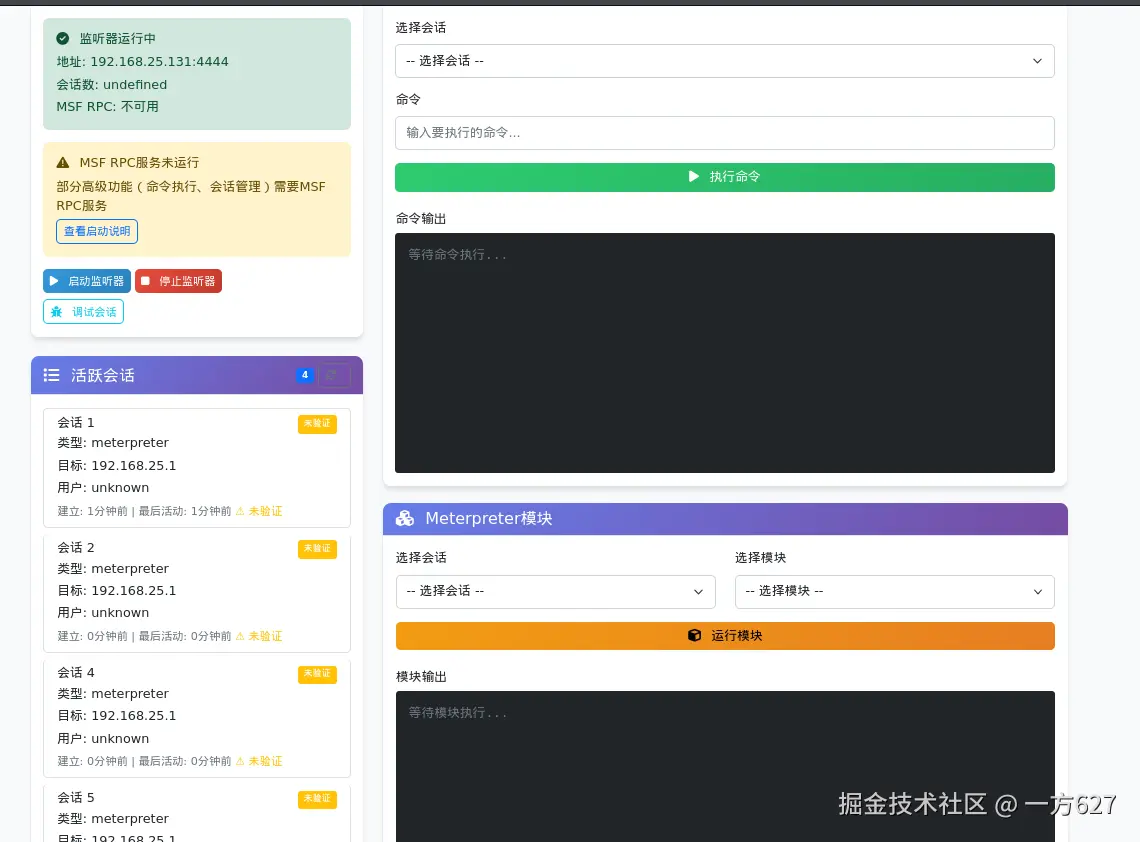Open 查看启动说明 instructions
Screen dimensions: 1140x842
(x=97, y=231)
